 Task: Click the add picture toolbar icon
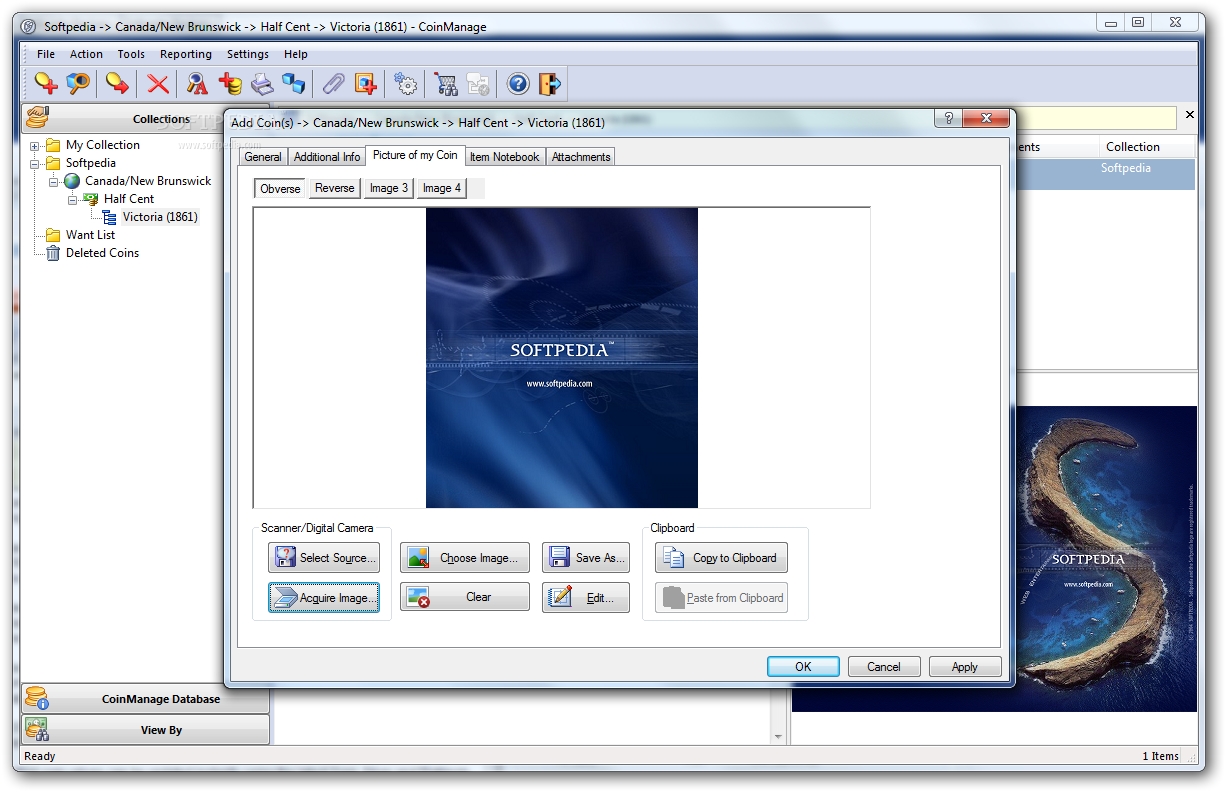coord(366,83)
